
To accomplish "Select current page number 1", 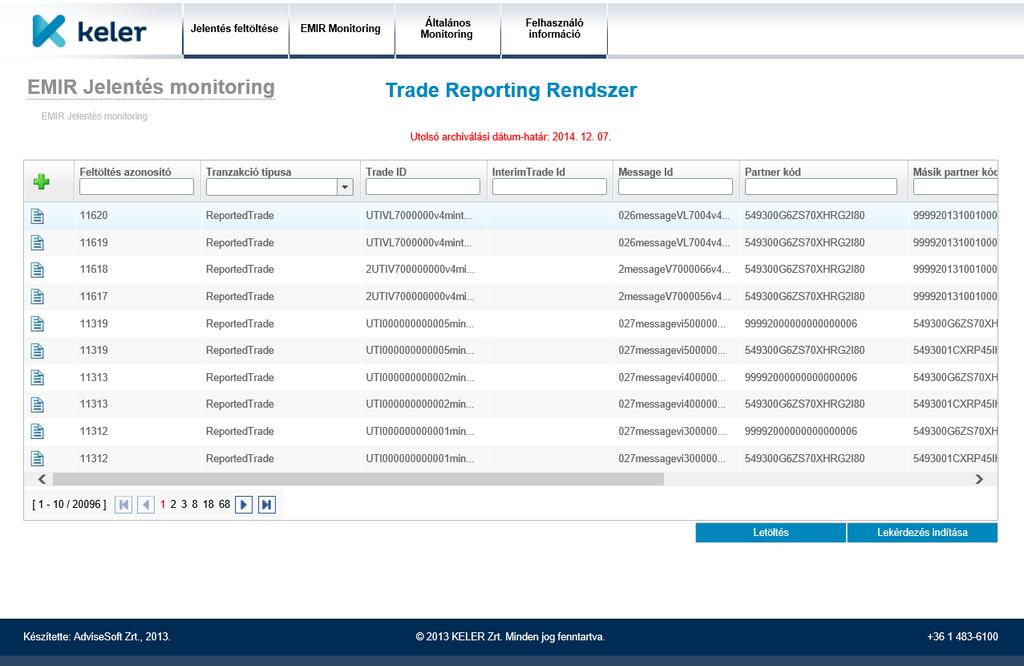I will (x=163, y=505).
